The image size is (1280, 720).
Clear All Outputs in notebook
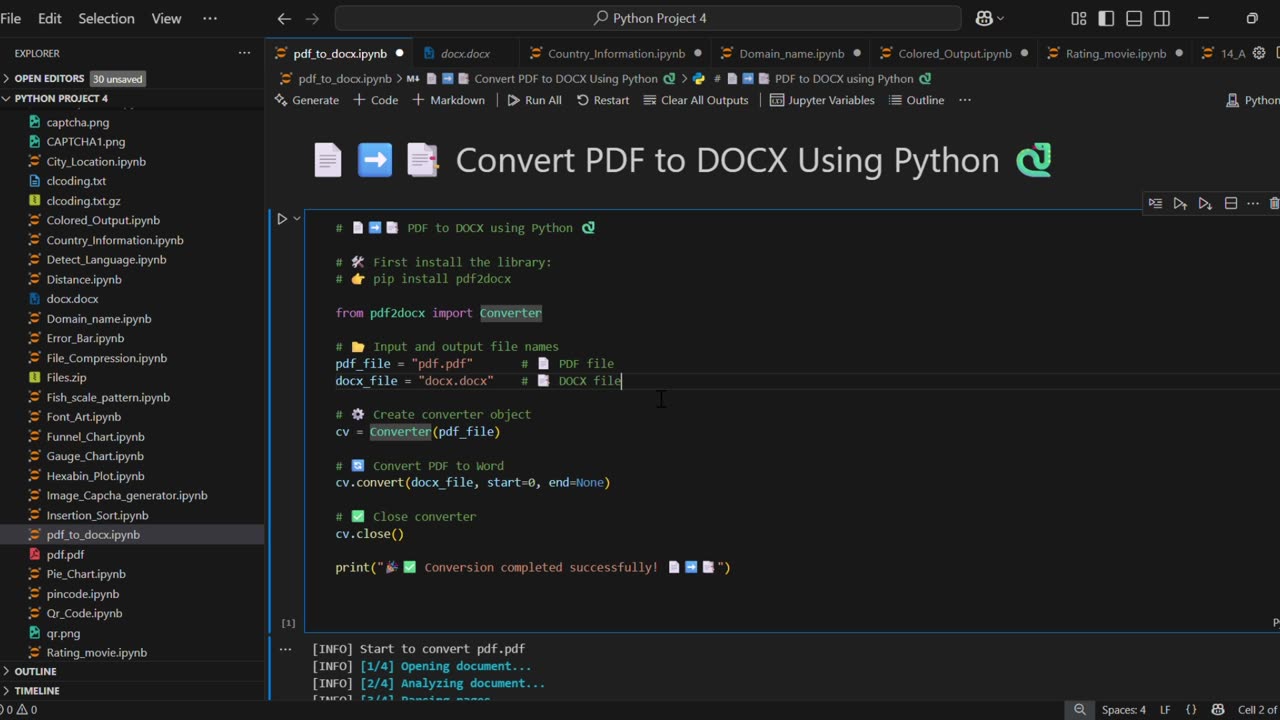[x=696, y=100]
